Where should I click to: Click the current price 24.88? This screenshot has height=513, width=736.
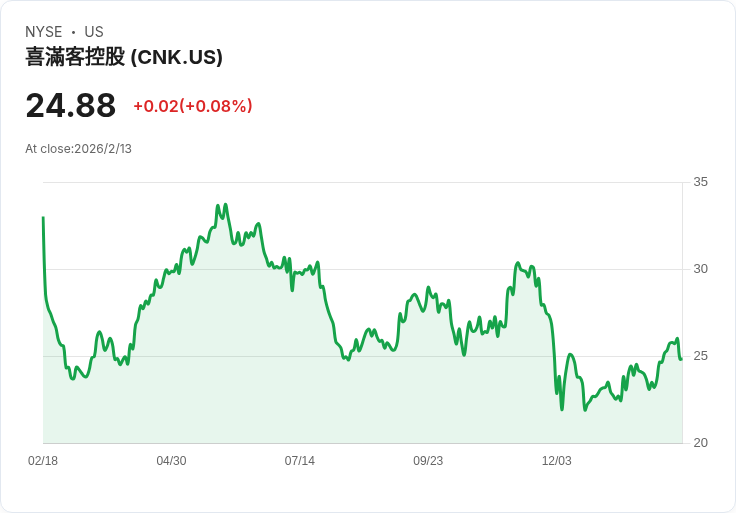pos(70,106)
